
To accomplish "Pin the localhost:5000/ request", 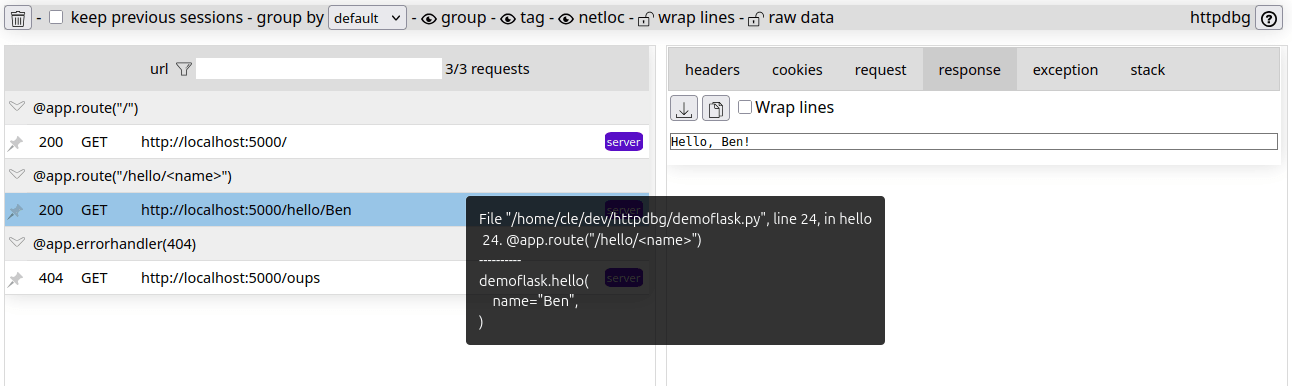I will point(15,143).
